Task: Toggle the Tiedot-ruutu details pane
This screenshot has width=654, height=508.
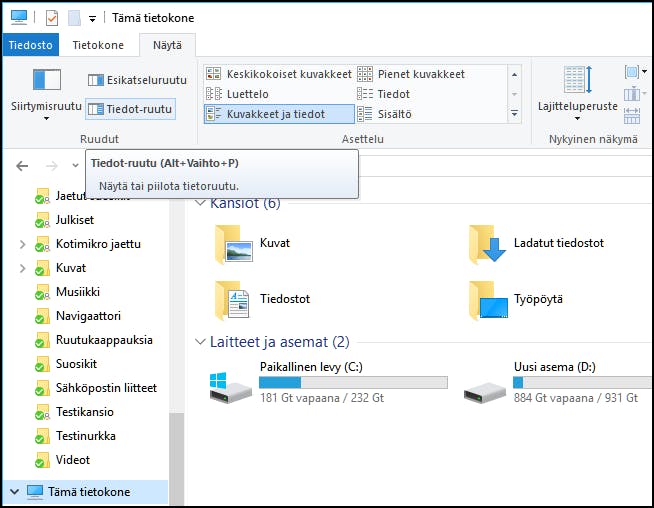Action: click(x=130, y=109)
